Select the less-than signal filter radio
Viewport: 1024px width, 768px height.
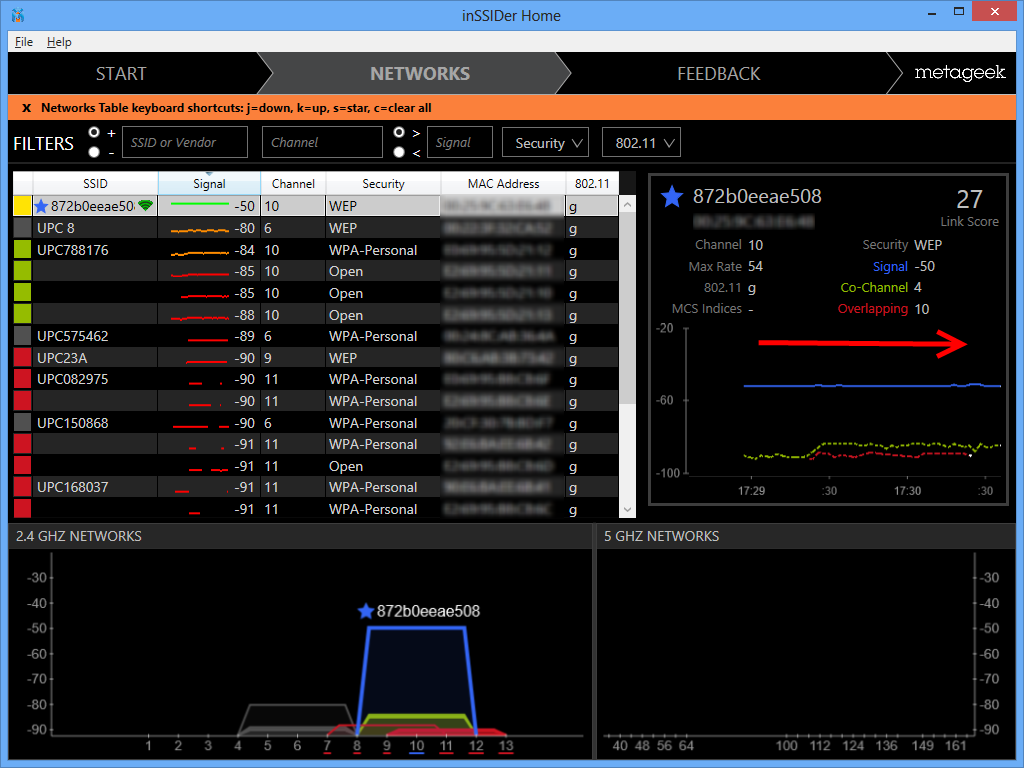[399, 152]
